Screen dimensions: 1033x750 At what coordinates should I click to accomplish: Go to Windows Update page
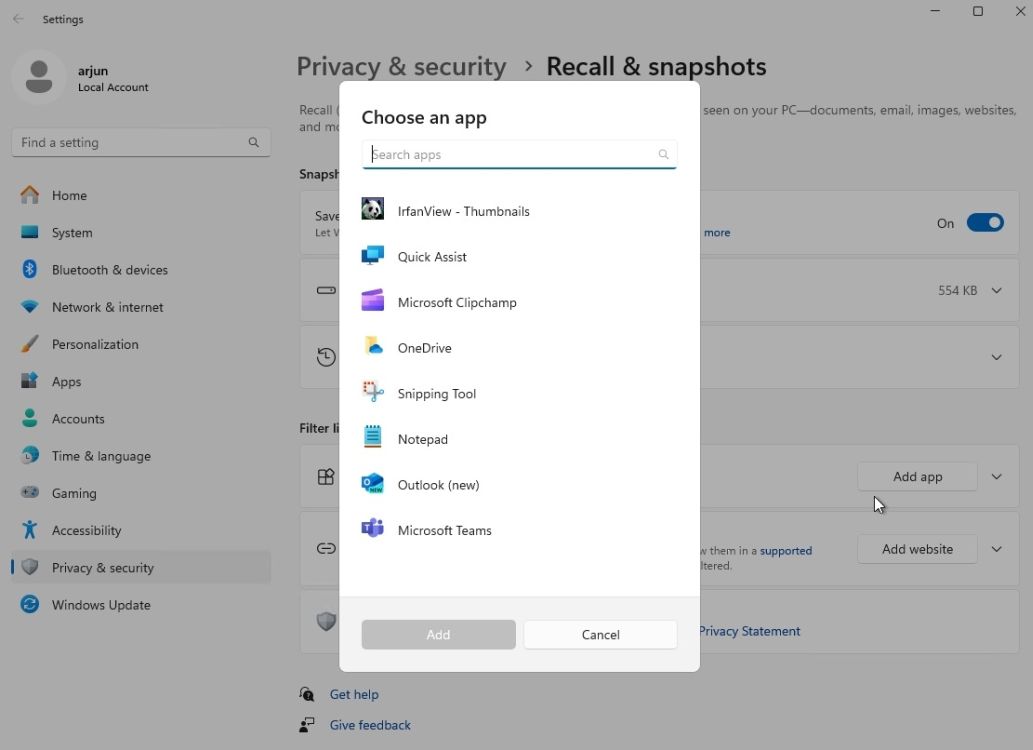point(141,605)
